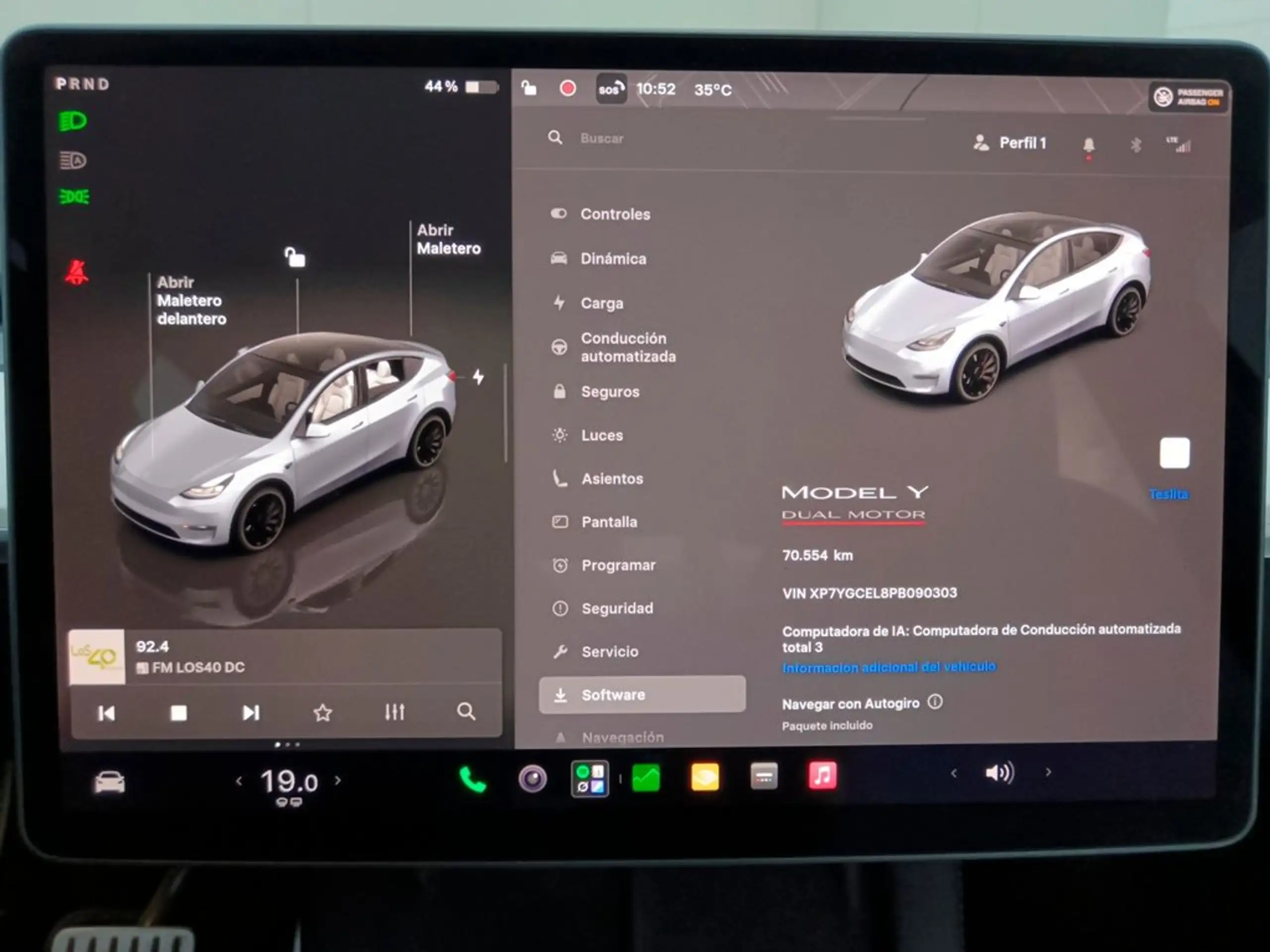The height and width of the screenshot is (952, 1270).
Task: Tap the unlock icon in status bar
Action: [x=529, y=88]
